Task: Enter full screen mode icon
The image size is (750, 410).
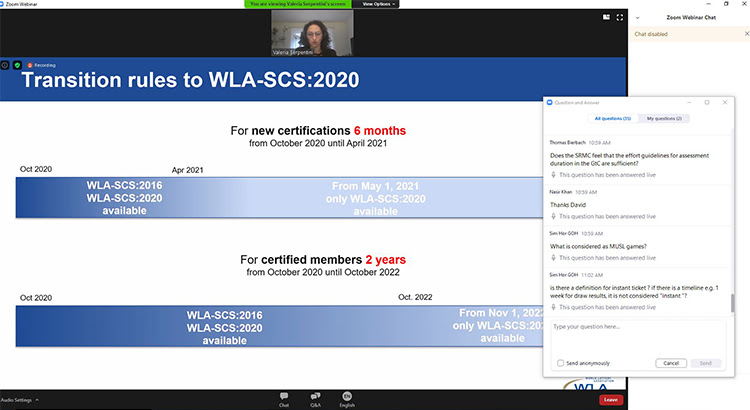Action: point(618,17)
